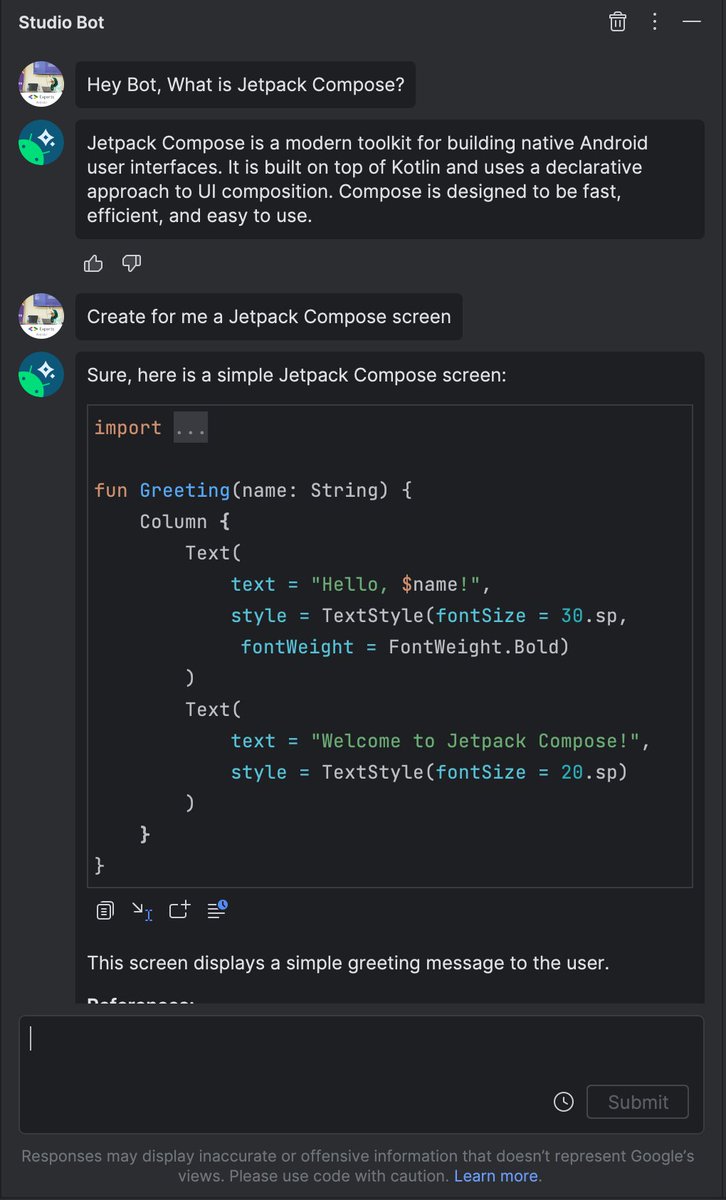This screenshot has height=1200, width=726.
Task: Click code line 'style = TextStyle(fontSize = 20.sp)'
Action: [x=429, y=772]
